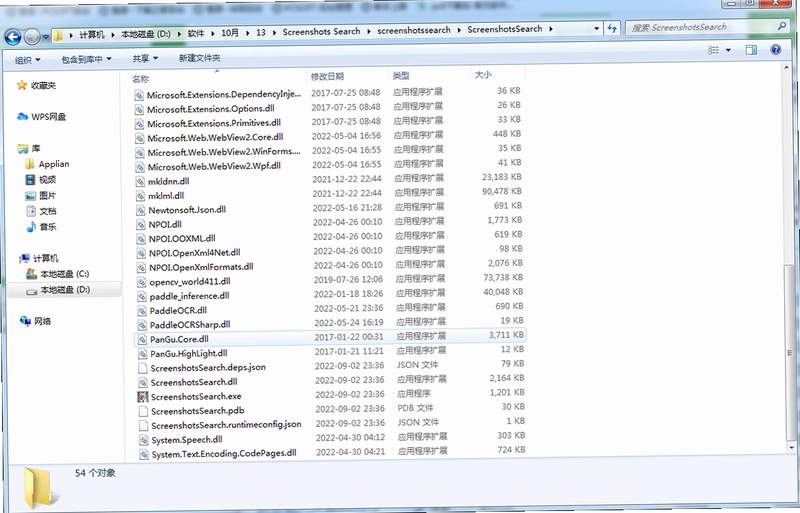
Task: Open the 包含到库中 menu
Action: pyautogui.click(x=86, y=59)
